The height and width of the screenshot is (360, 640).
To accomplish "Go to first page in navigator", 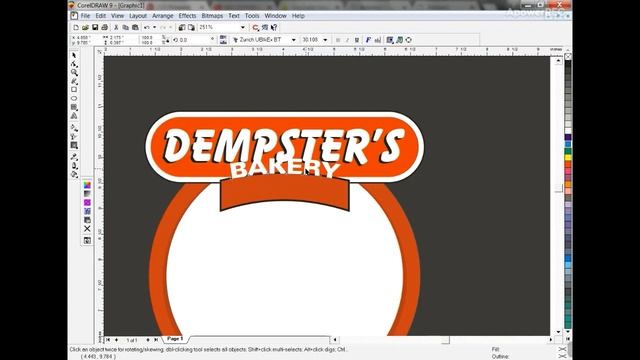I will 108,340.
